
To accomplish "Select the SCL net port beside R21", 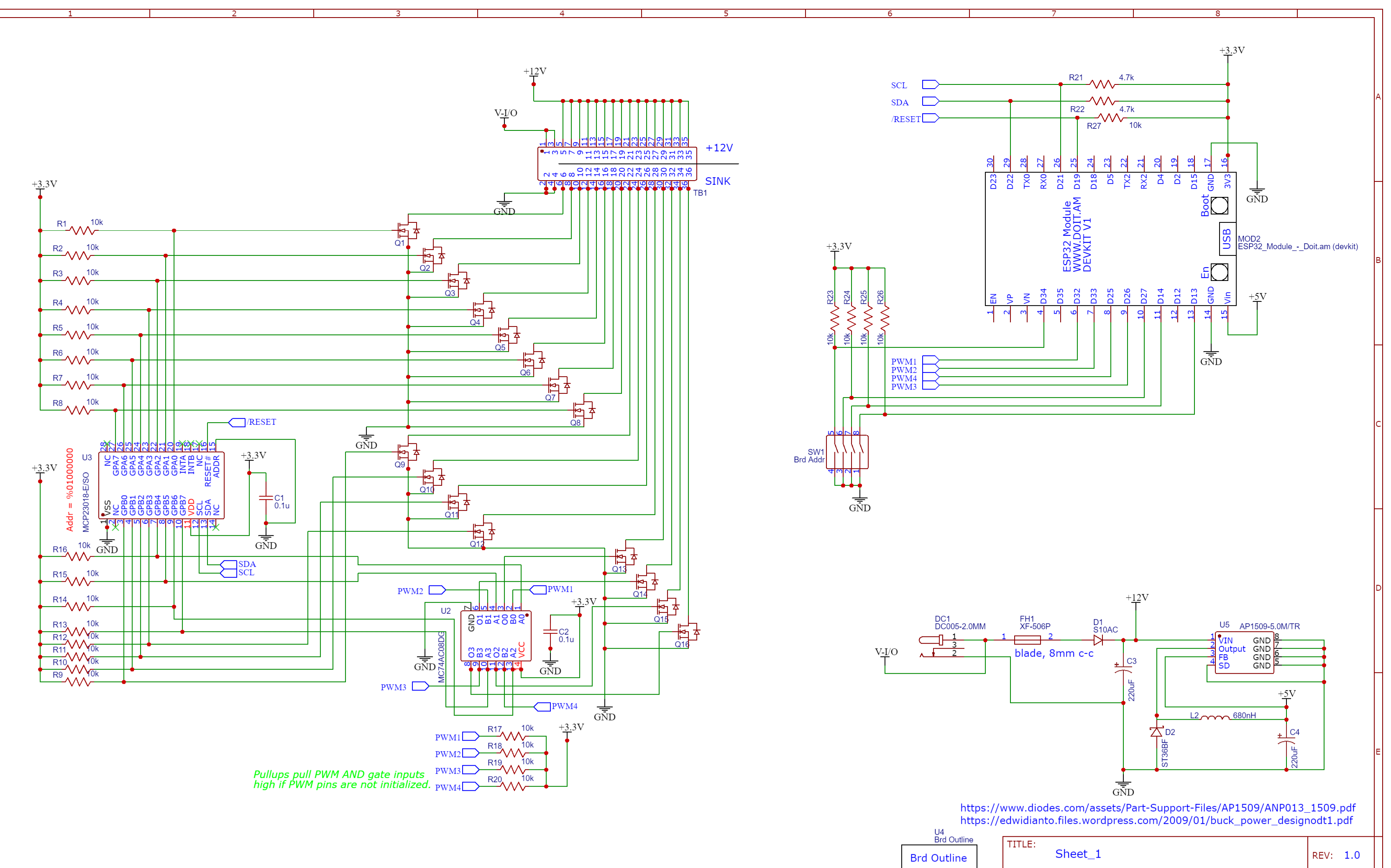I will 930,84.
